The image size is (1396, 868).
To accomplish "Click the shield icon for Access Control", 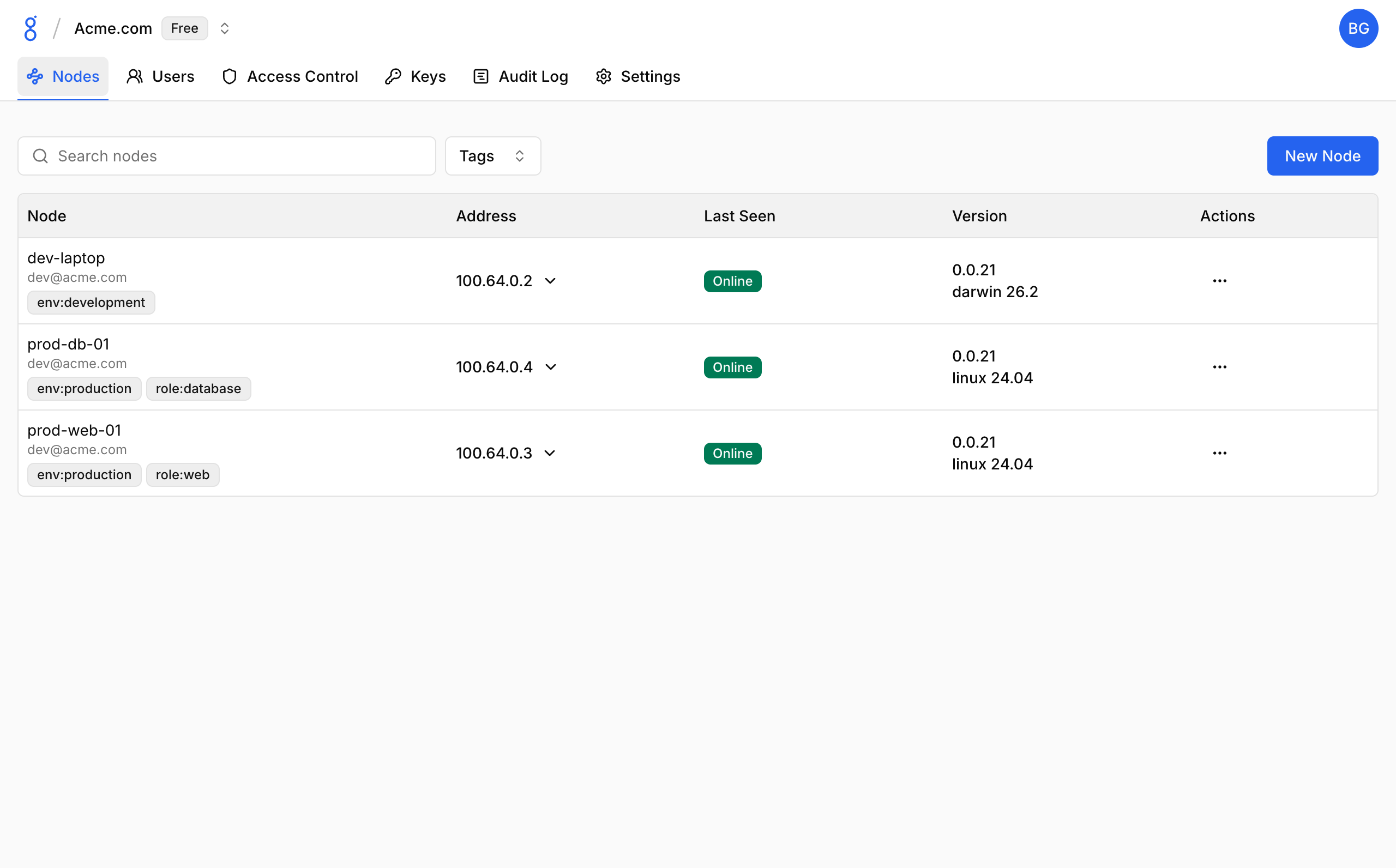I will point(230,76).
